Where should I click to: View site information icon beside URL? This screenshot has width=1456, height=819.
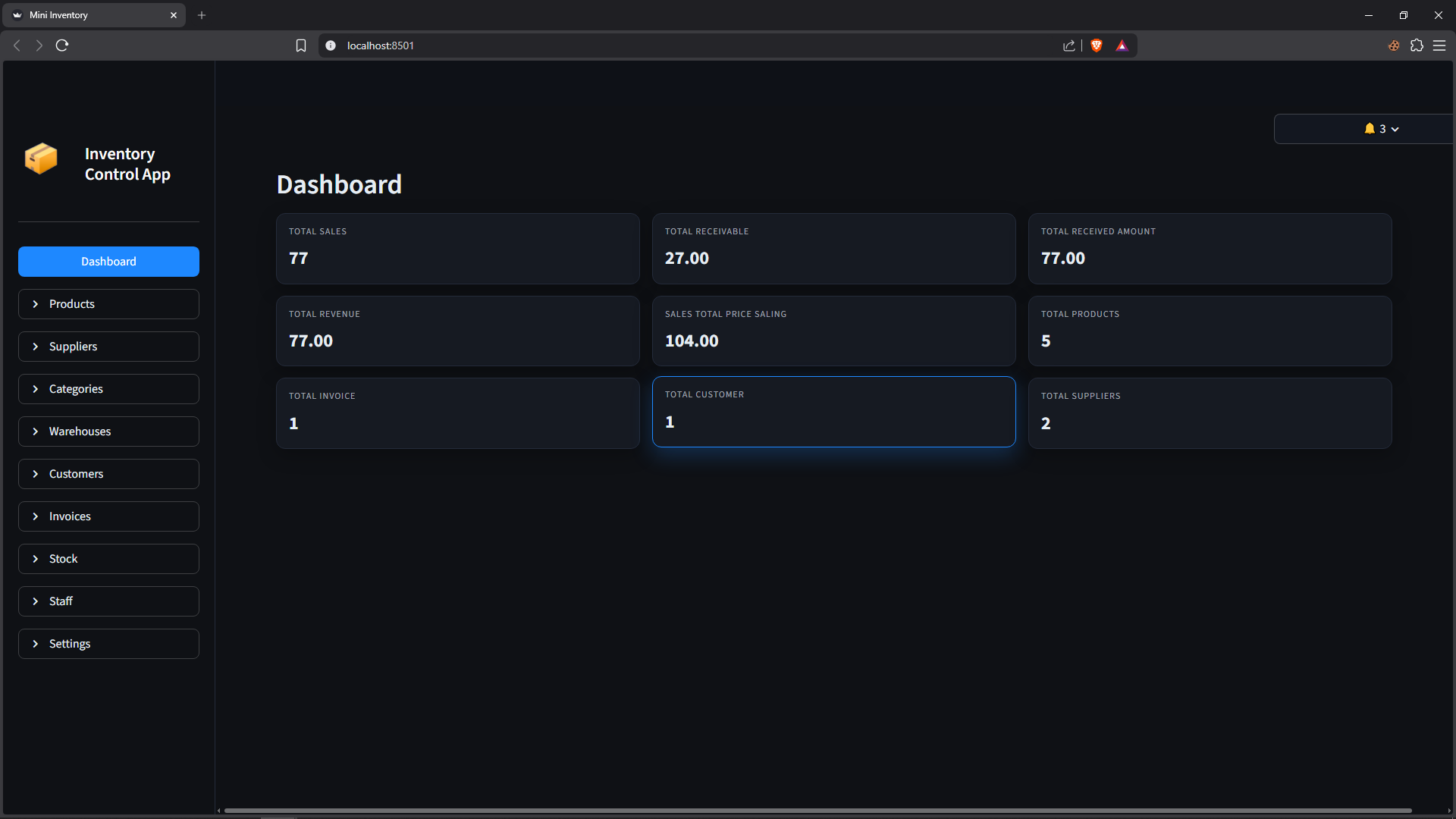[331, 45]
